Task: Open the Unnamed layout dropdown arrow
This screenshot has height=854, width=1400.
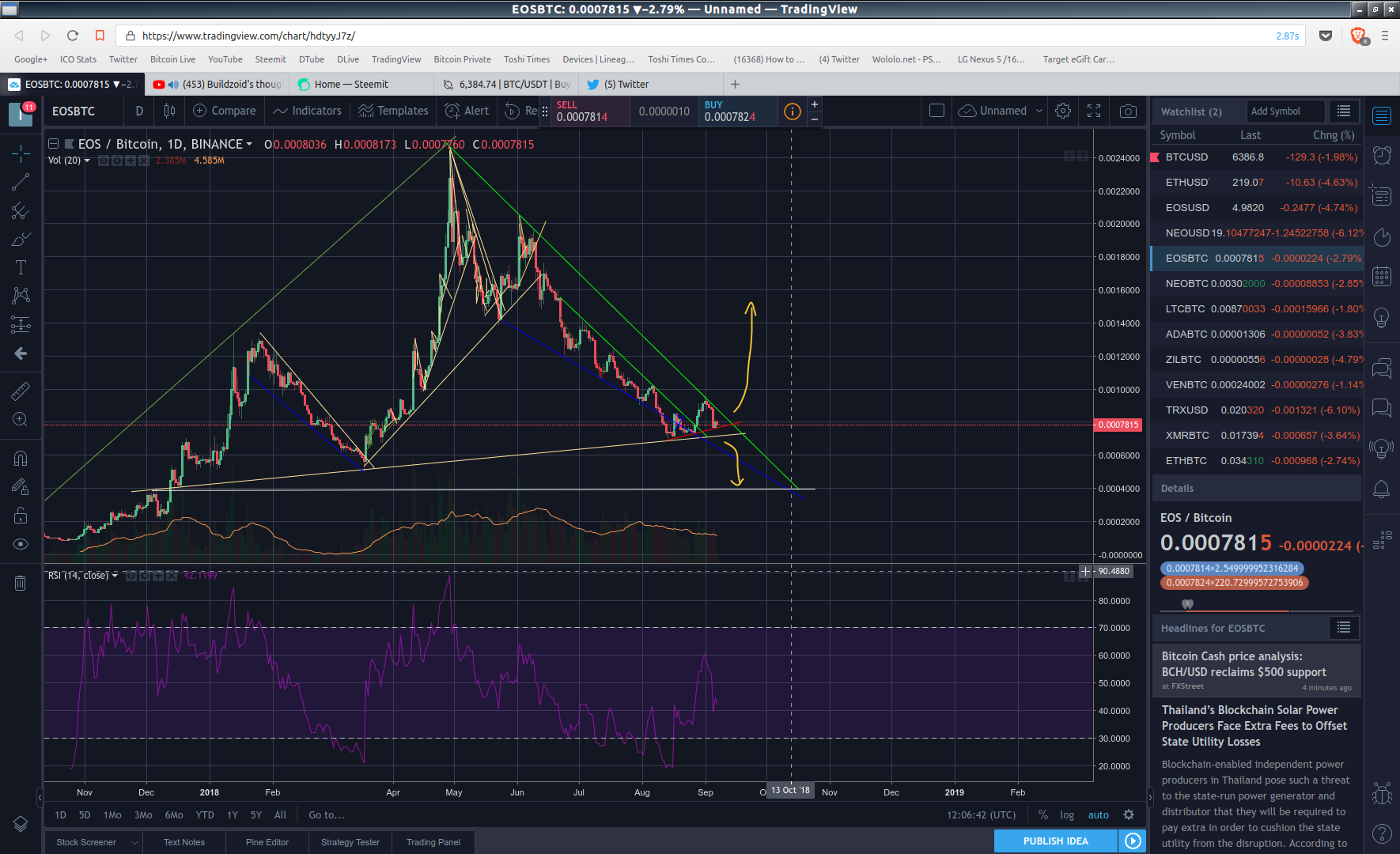Action: (x=1039, y=111)
